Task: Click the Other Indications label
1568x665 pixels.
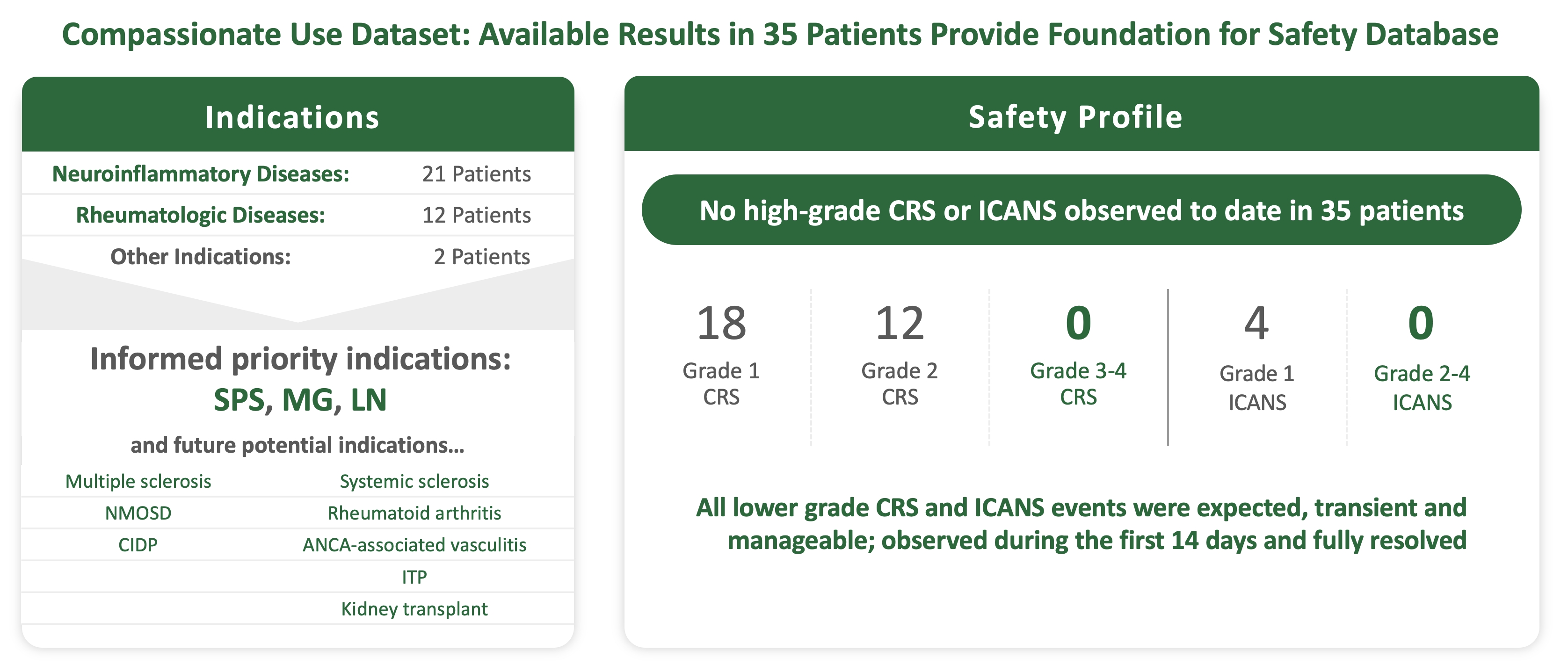Action: (200, 257)
